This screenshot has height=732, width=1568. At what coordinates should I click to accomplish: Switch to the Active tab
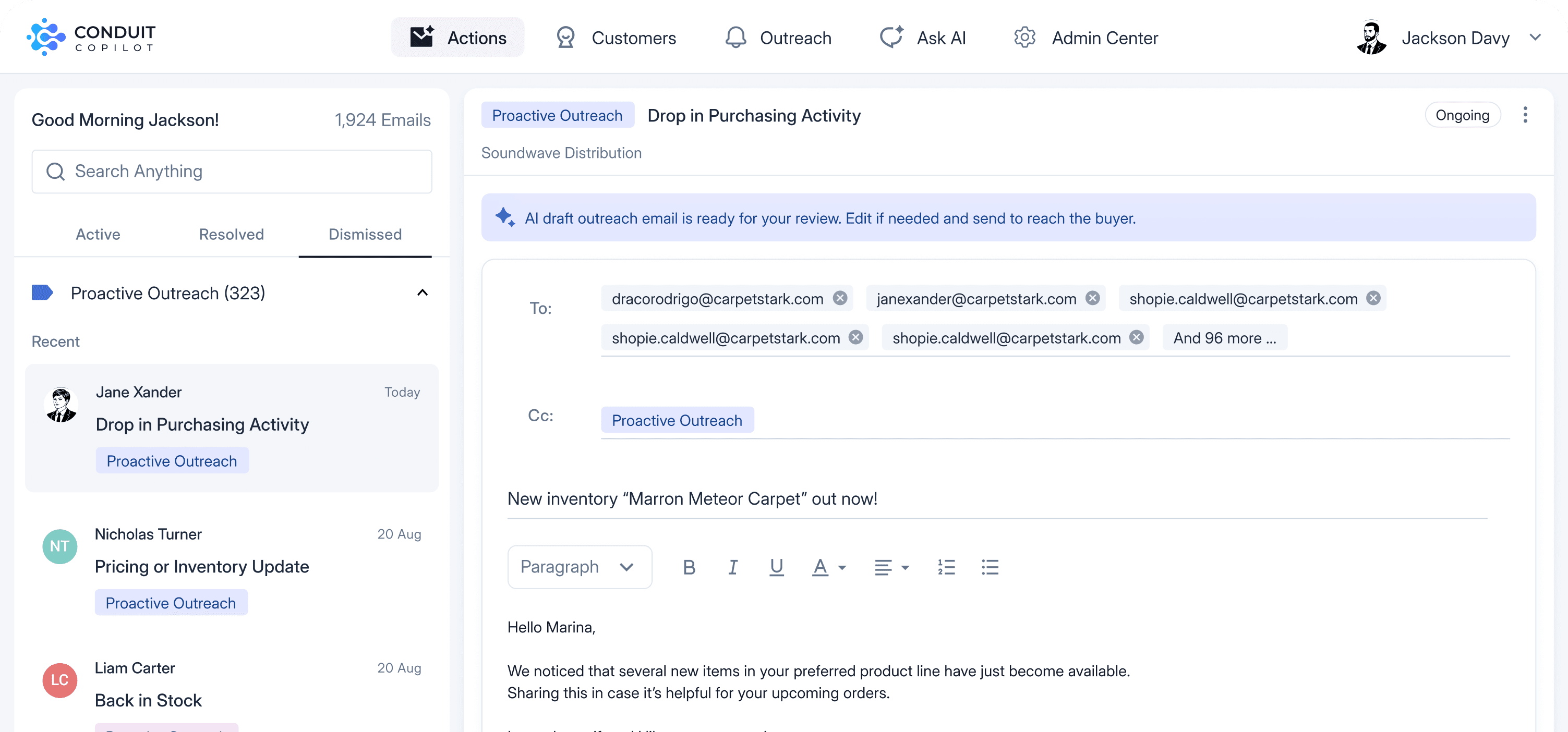click(x=98, y=234)
